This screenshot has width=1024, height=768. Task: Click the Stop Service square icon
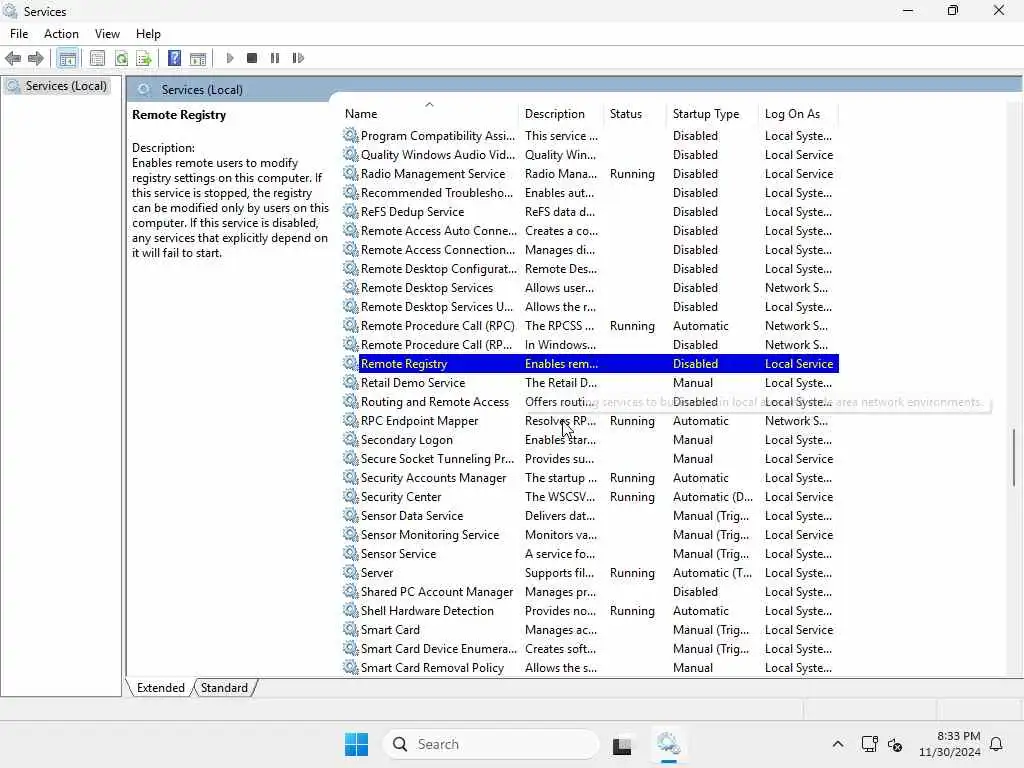(252, 58)
